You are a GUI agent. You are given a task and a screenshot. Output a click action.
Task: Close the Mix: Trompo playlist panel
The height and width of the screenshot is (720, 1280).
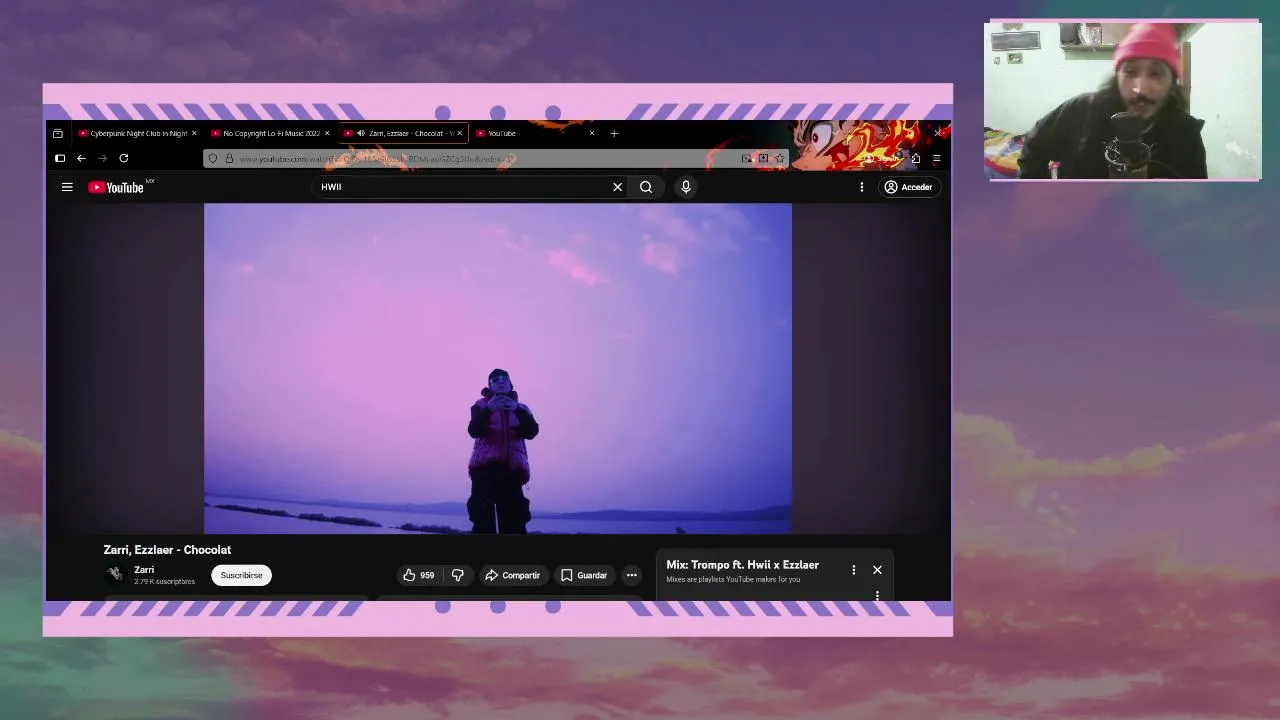pyautogui.click(x=877, y=570)
